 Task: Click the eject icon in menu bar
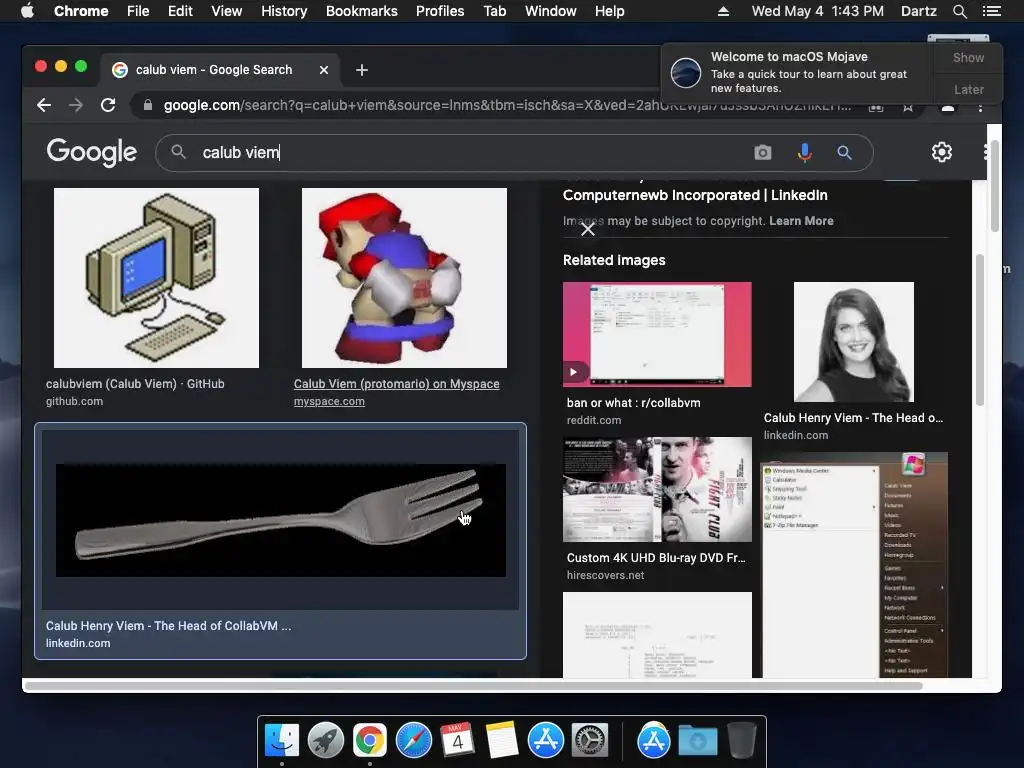(x=723, y=11)
